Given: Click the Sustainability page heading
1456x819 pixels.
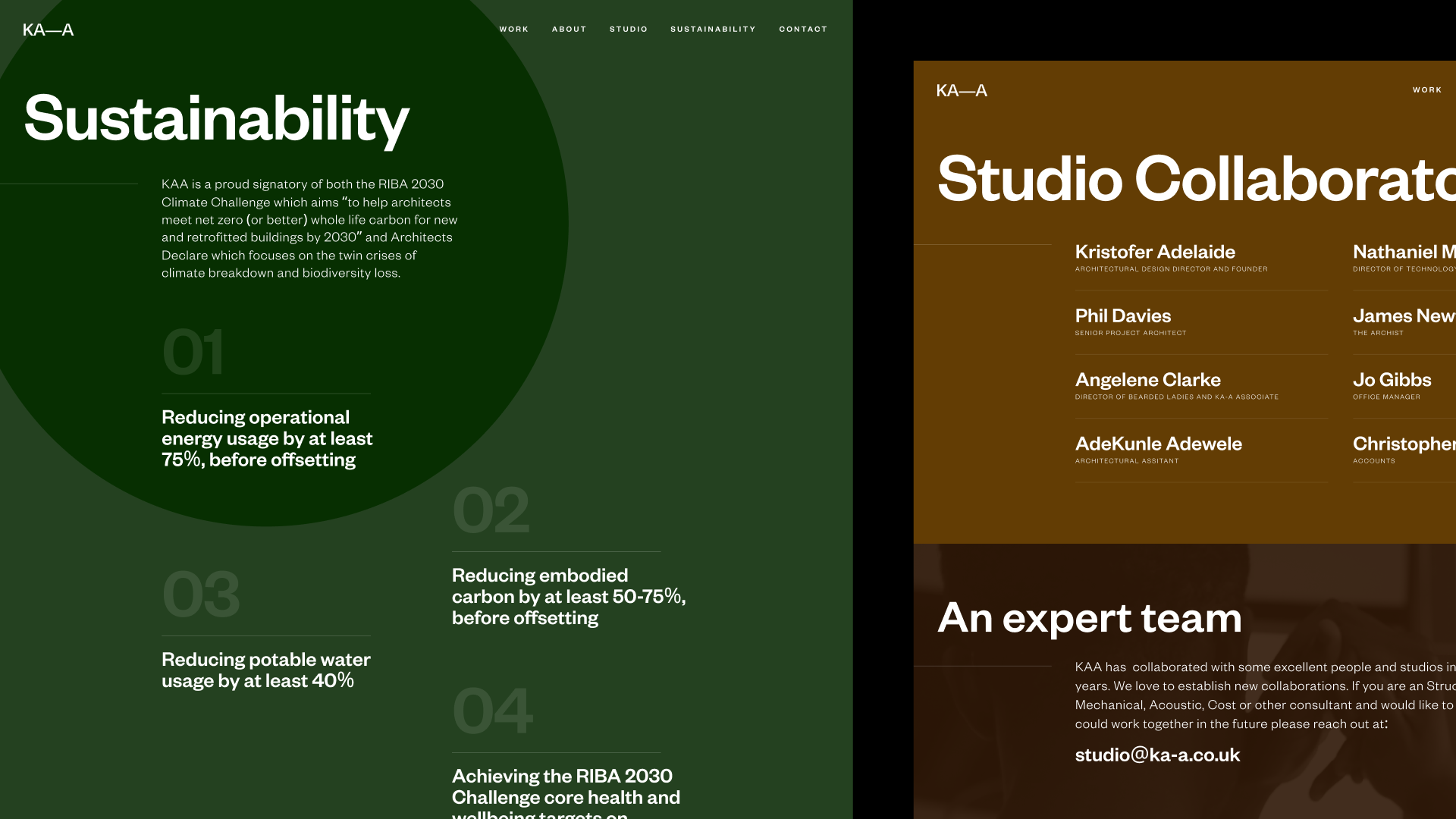Looking at the screenshot, I should [216, 118].
